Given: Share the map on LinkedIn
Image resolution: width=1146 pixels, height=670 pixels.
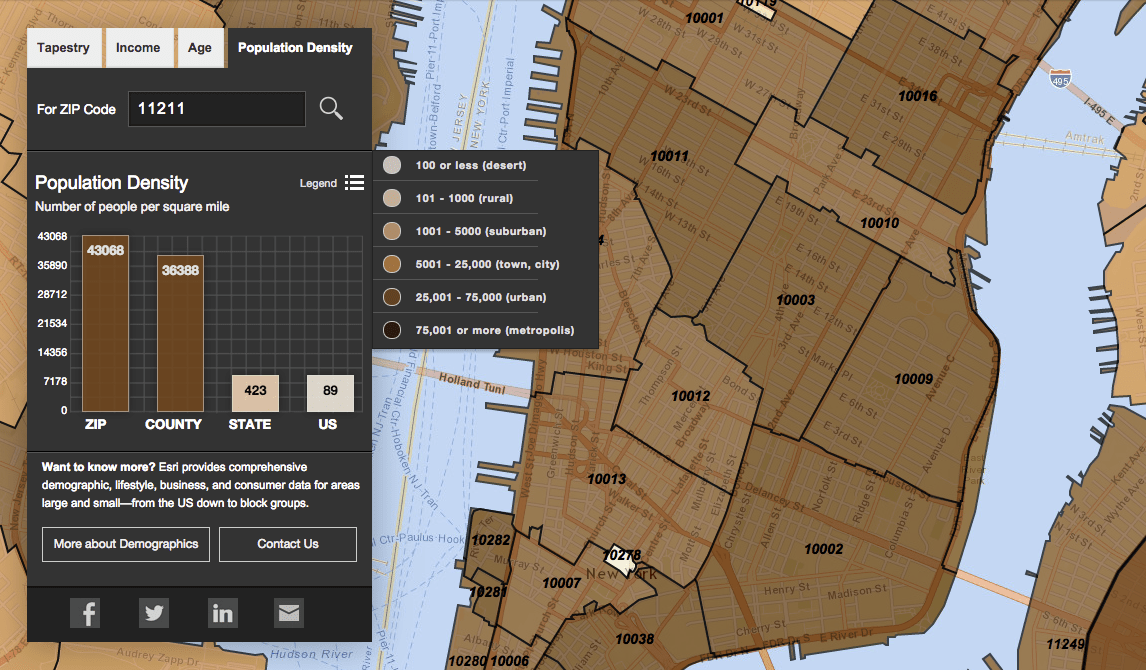Looking at the screenshot, I should 223,612.
